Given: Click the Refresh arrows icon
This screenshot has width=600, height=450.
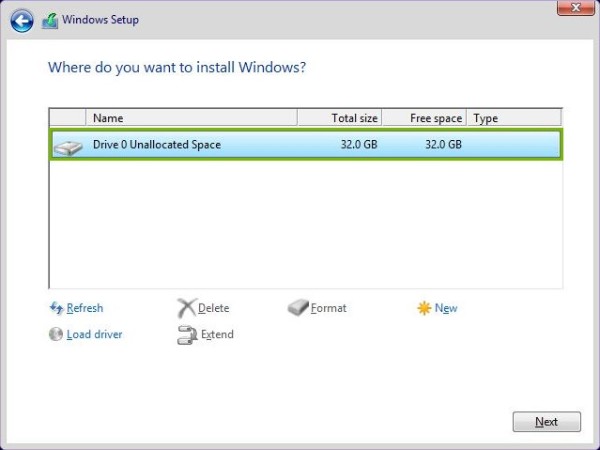Looking at the screenshot, I should click(x=57, y=308).
